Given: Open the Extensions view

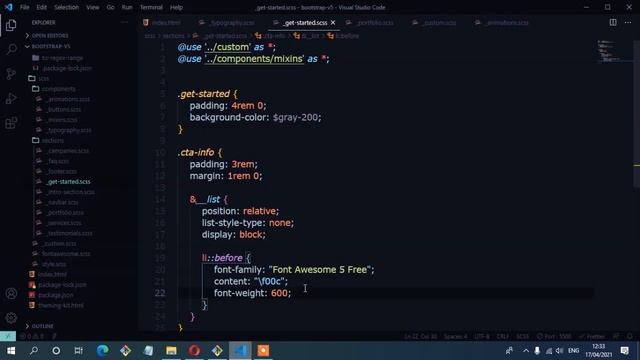Looking at the screenshot, I should tap(11, 122).
